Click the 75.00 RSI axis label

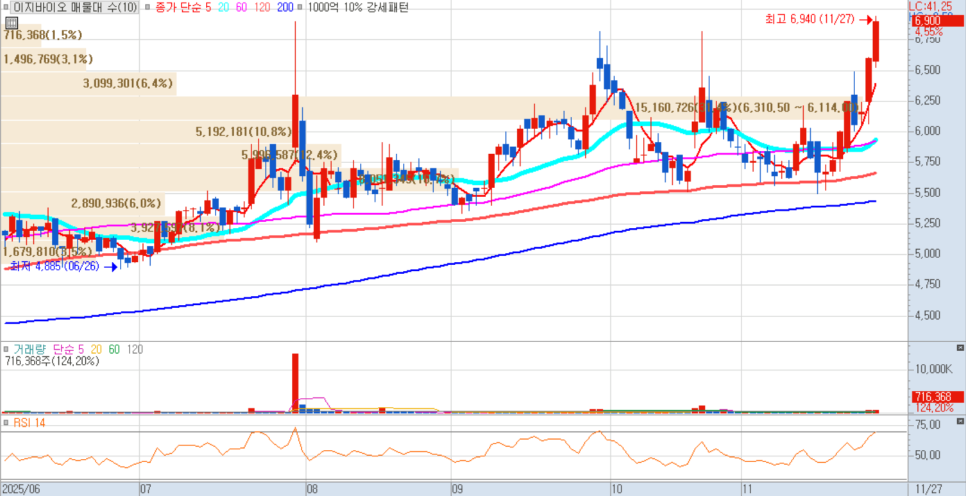[x=927, y=425]
